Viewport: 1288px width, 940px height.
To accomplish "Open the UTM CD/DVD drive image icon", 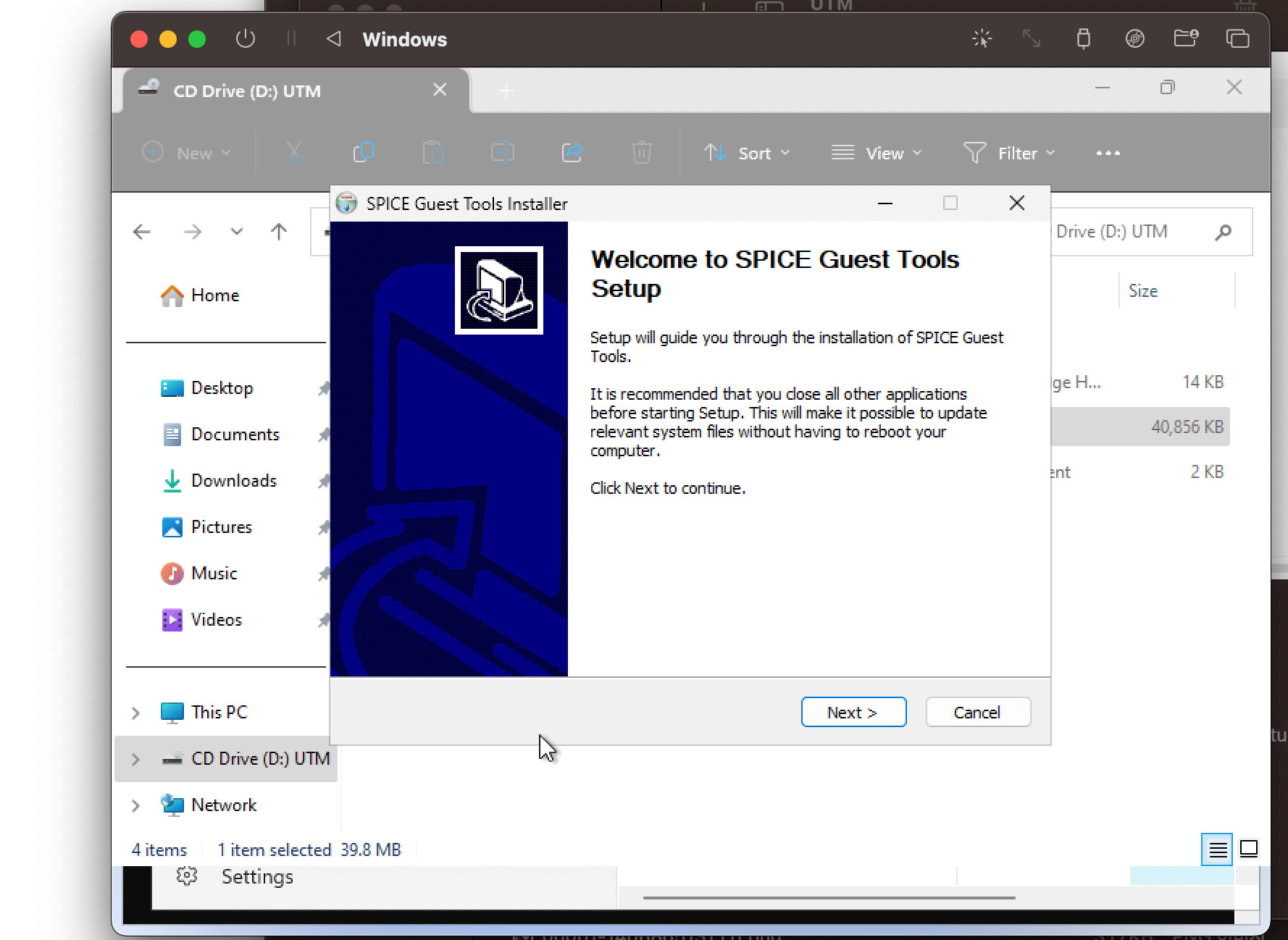I will pos(1134,38).
